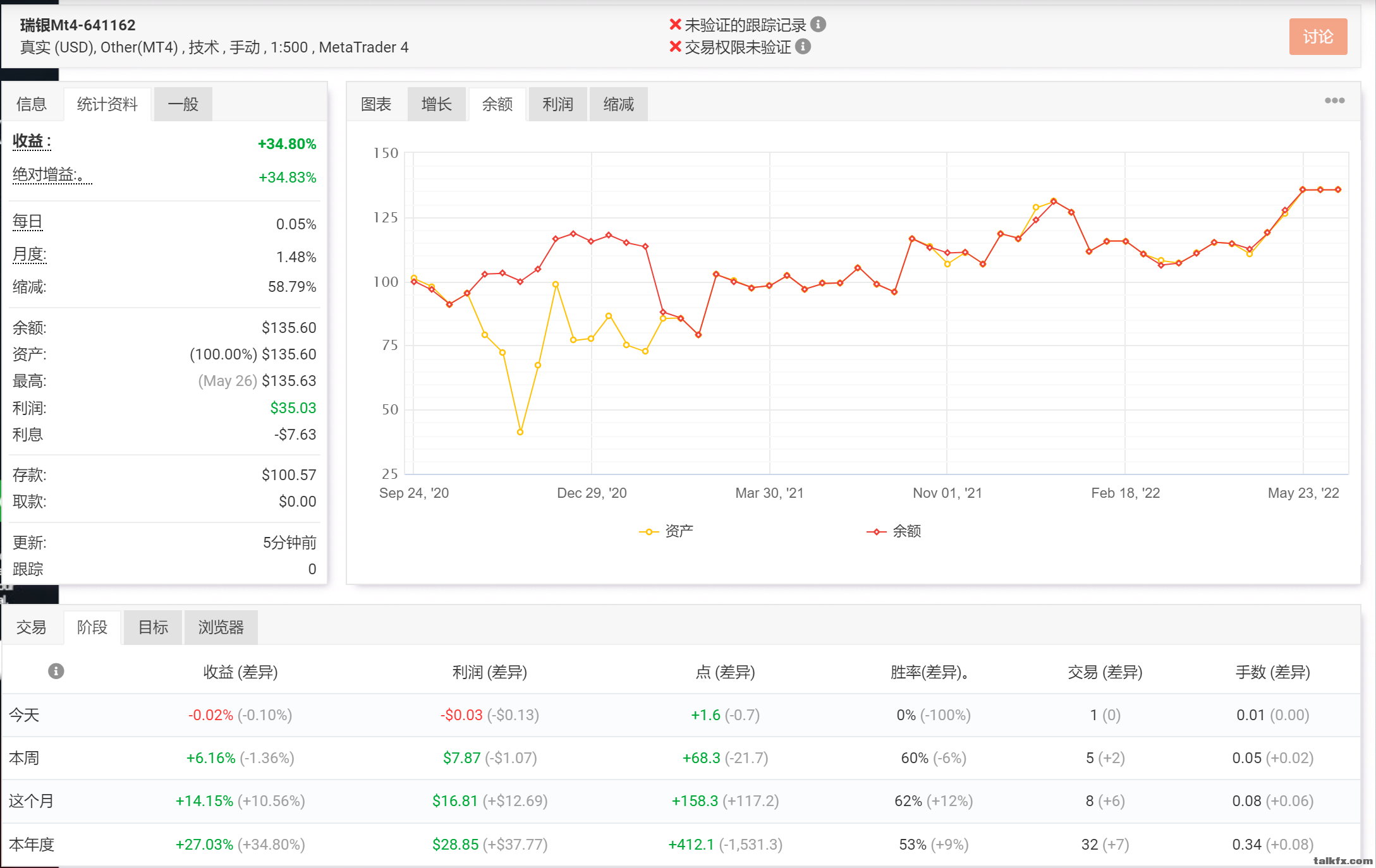Click the 58.79% drawdown value

click(292, 287)
